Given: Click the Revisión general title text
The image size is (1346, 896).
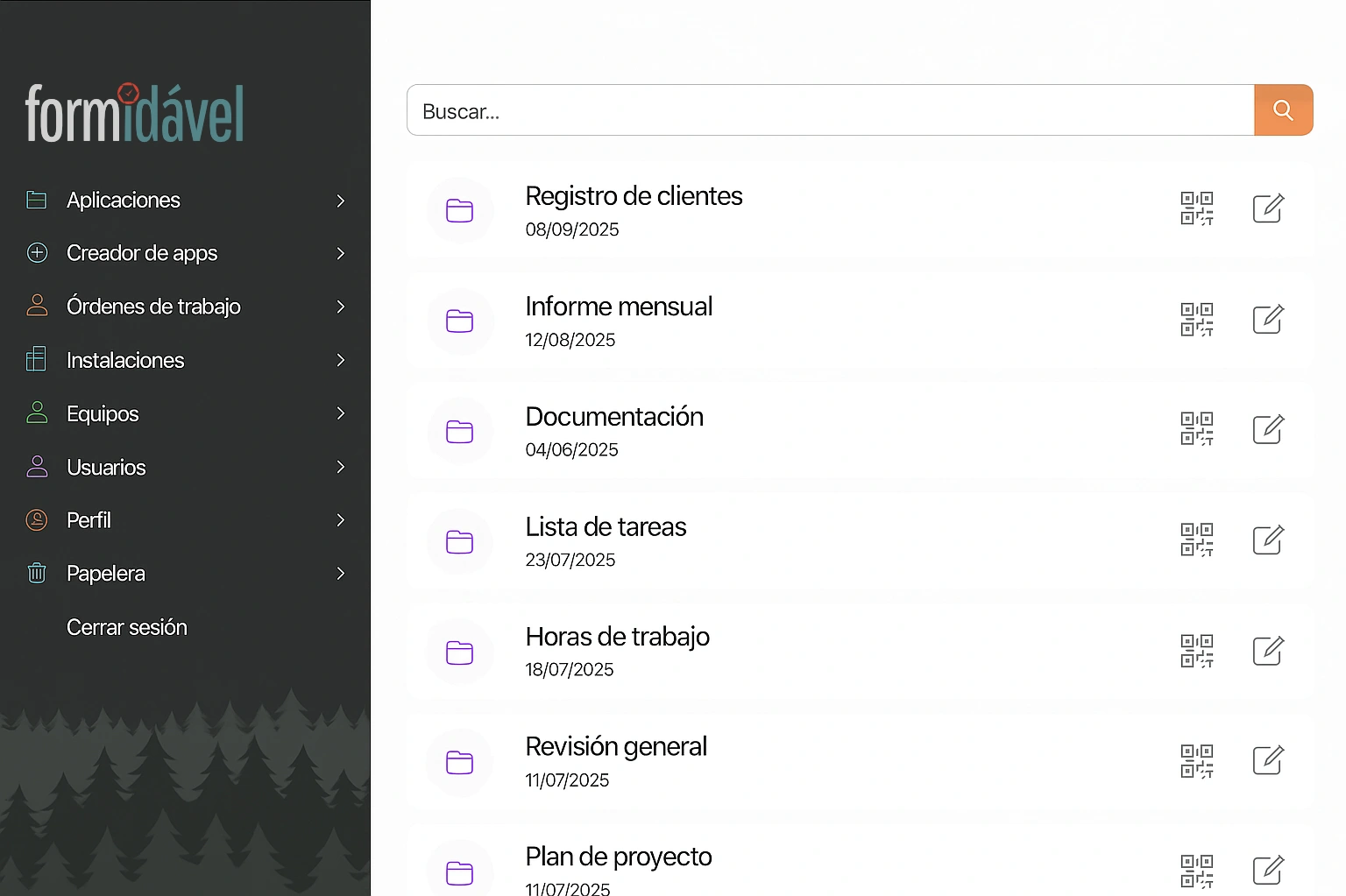Looking at the screenshot, I should click(x=616, y=747).
